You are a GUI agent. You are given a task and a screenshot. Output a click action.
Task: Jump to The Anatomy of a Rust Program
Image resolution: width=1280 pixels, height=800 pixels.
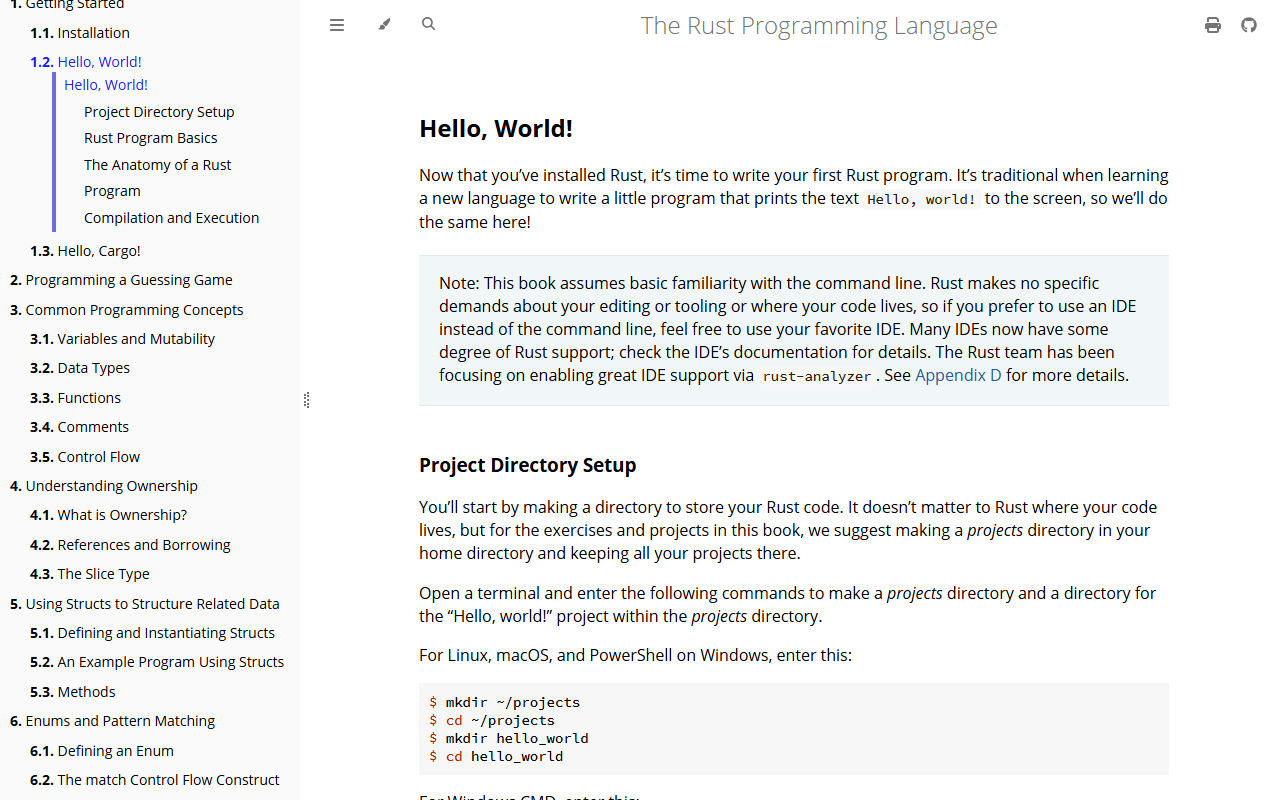(x=158, y=178)
